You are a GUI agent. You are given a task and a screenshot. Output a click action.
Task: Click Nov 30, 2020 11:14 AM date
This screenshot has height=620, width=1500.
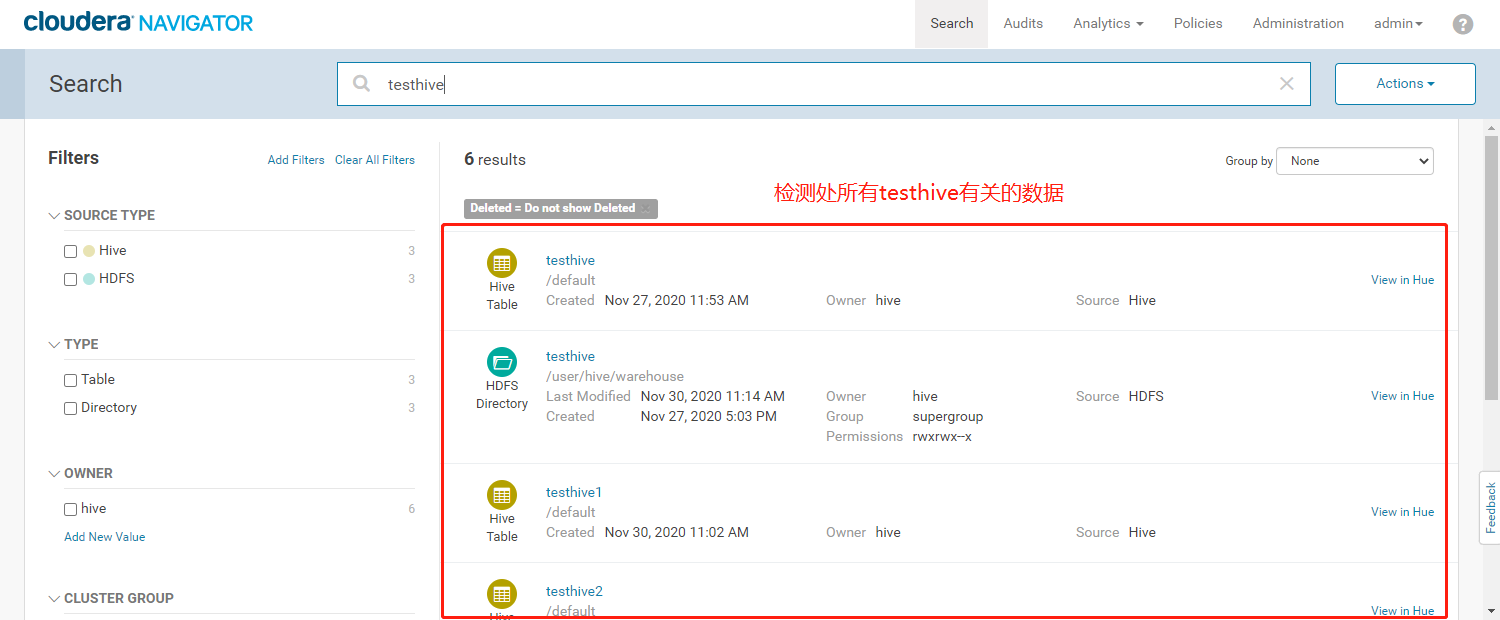tap(713, 397)
